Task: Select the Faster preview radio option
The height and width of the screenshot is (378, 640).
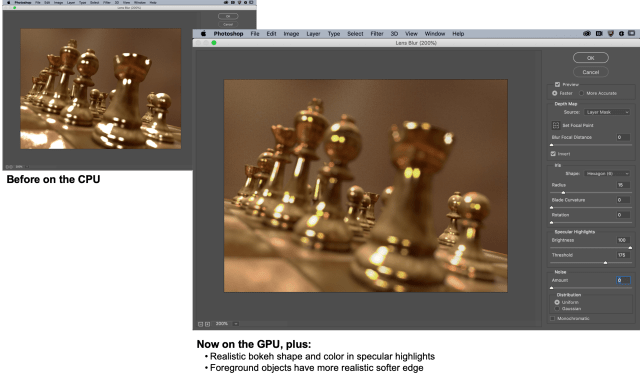Action: tap(554, 93)
